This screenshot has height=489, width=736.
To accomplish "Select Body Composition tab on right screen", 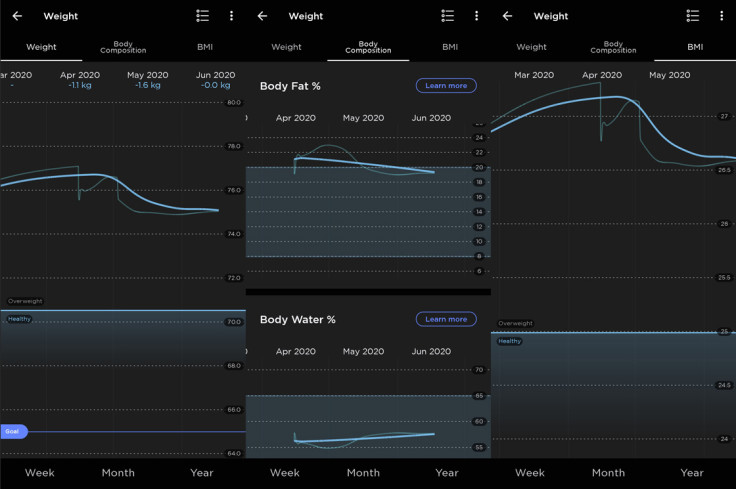I will 613,47.
